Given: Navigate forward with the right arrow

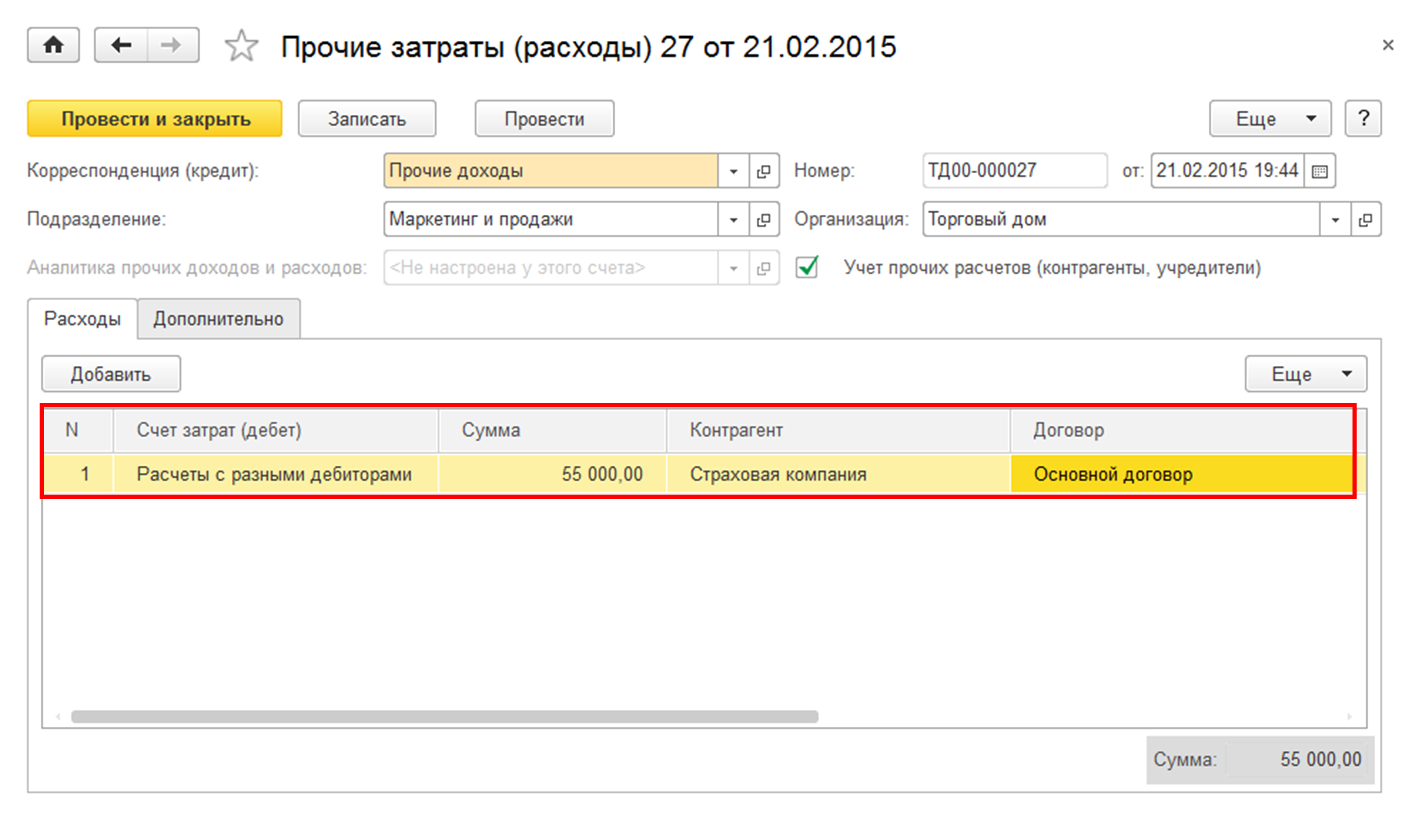Looking at the screenshot, I should point(173,46).
